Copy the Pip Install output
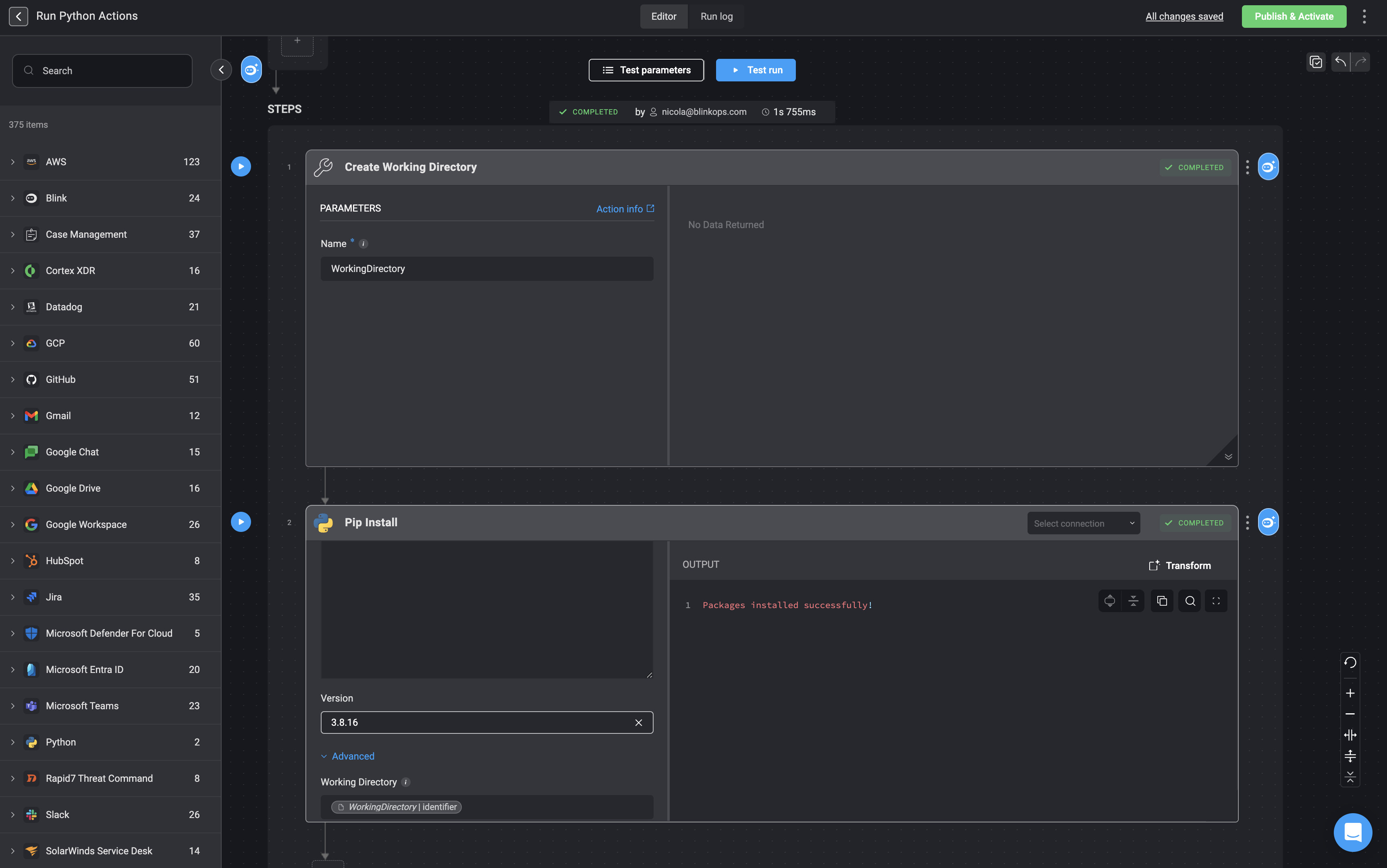The width and height of the screenshot is (1387, 868). tap(1162, 601)
